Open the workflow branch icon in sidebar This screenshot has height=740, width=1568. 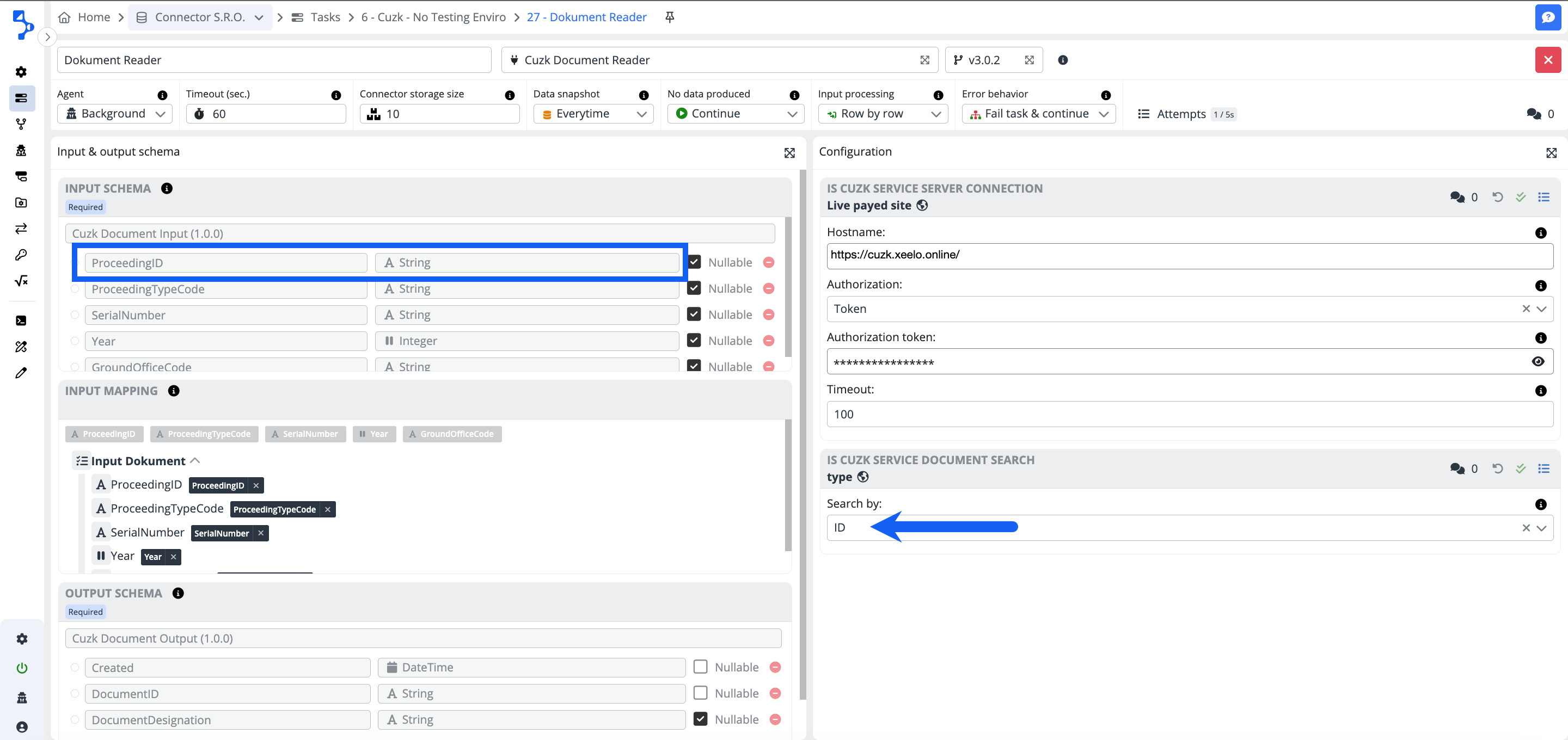[x=21, y=124]
